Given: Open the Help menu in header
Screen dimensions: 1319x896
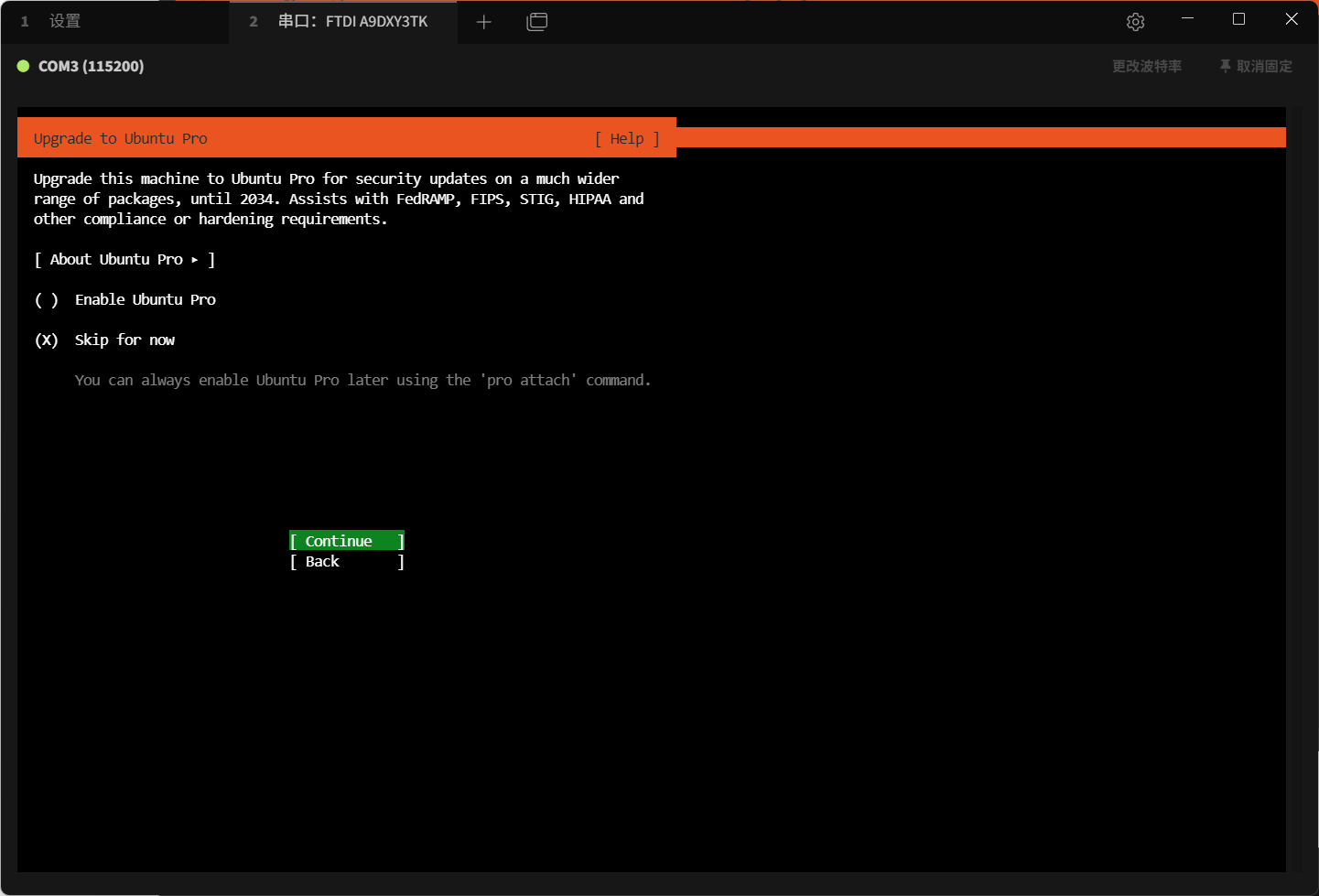Looking at the screenshot, I should [627, 139].
